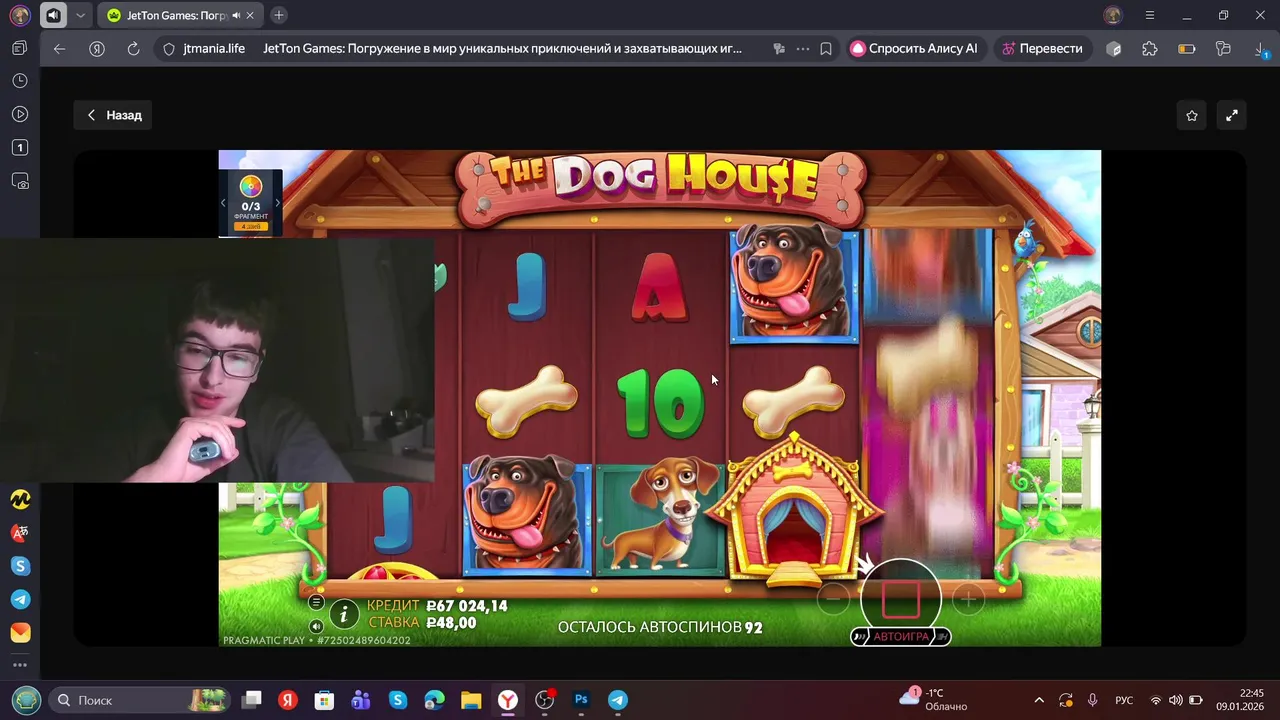Viewport: 1280px width, 720px height.
Task: Switch the РУС input language indicator
Action: pos(1124,700)
